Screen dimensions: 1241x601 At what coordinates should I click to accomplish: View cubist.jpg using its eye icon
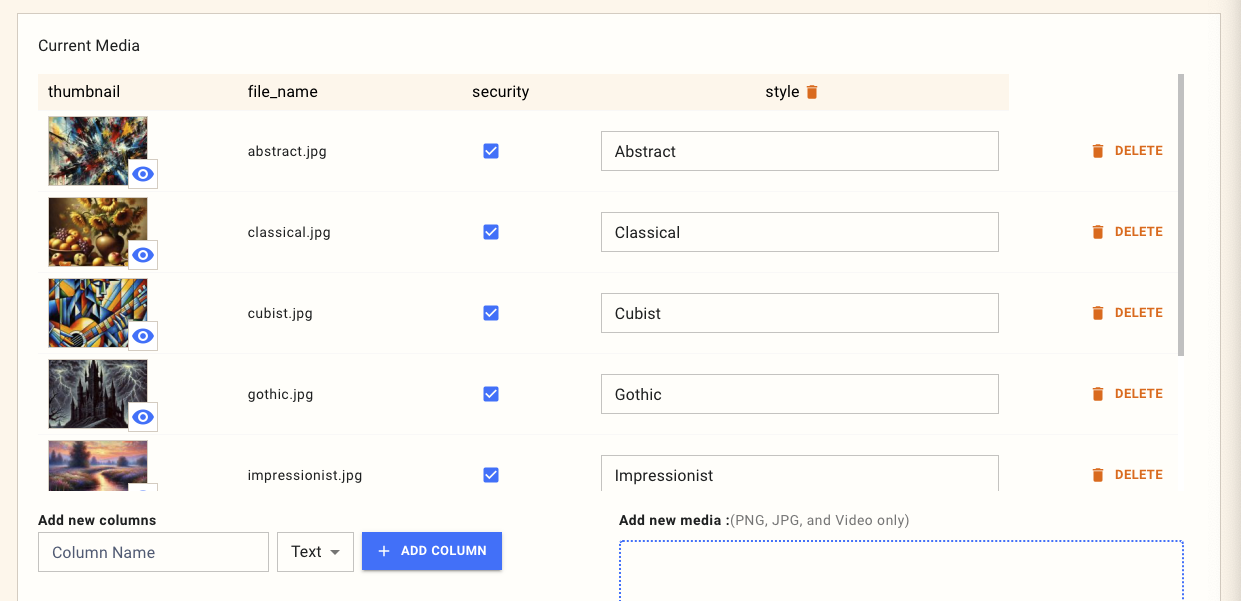tap(143, 336)
